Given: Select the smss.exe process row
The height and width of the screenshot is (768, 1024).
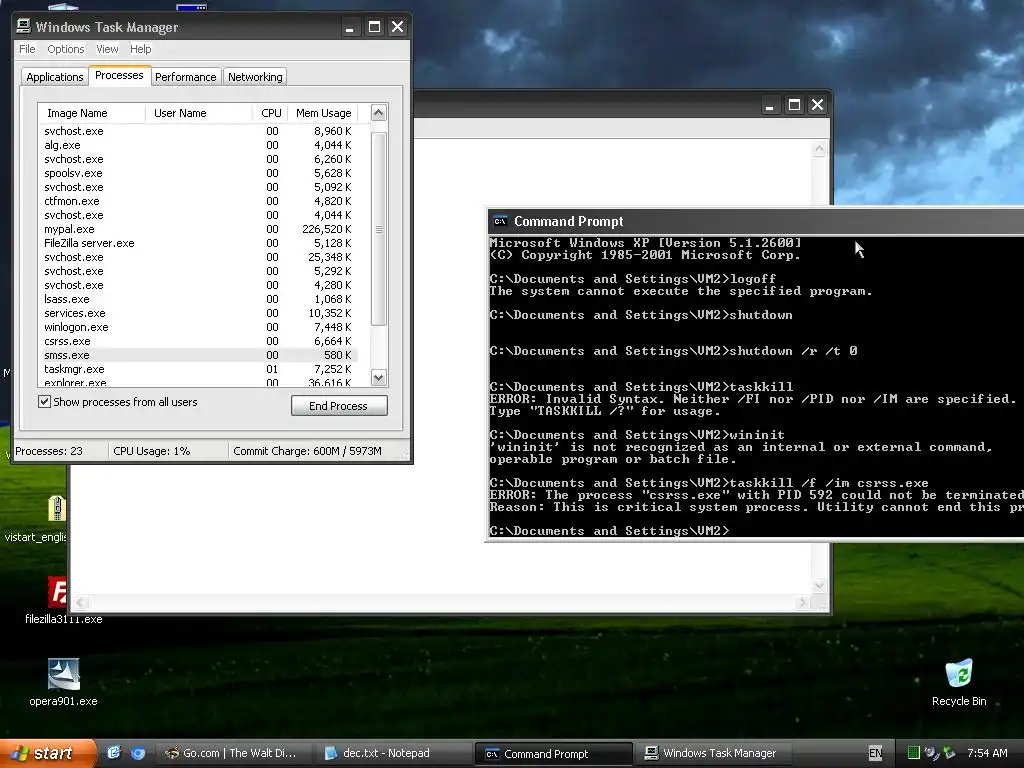Looking at the screenshot, I should [198, 355].
